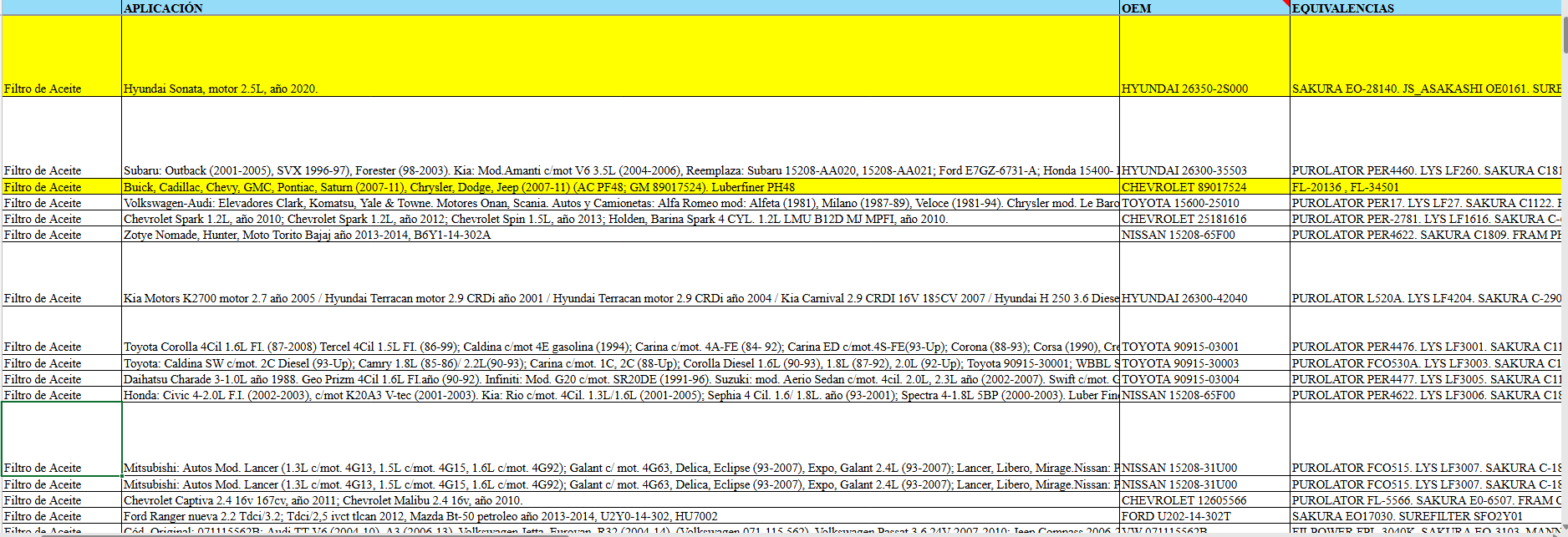Select the 'PUROLATOR PER4460. LYS LF260' cell

pos(1424,138)
